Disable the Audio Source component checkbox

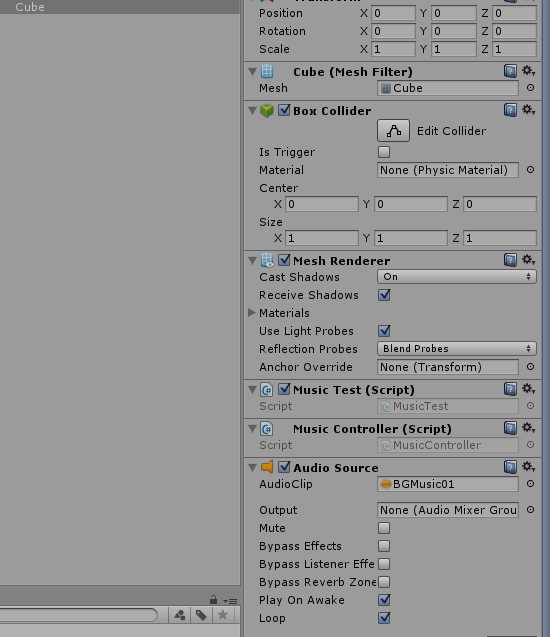point(284,467)
